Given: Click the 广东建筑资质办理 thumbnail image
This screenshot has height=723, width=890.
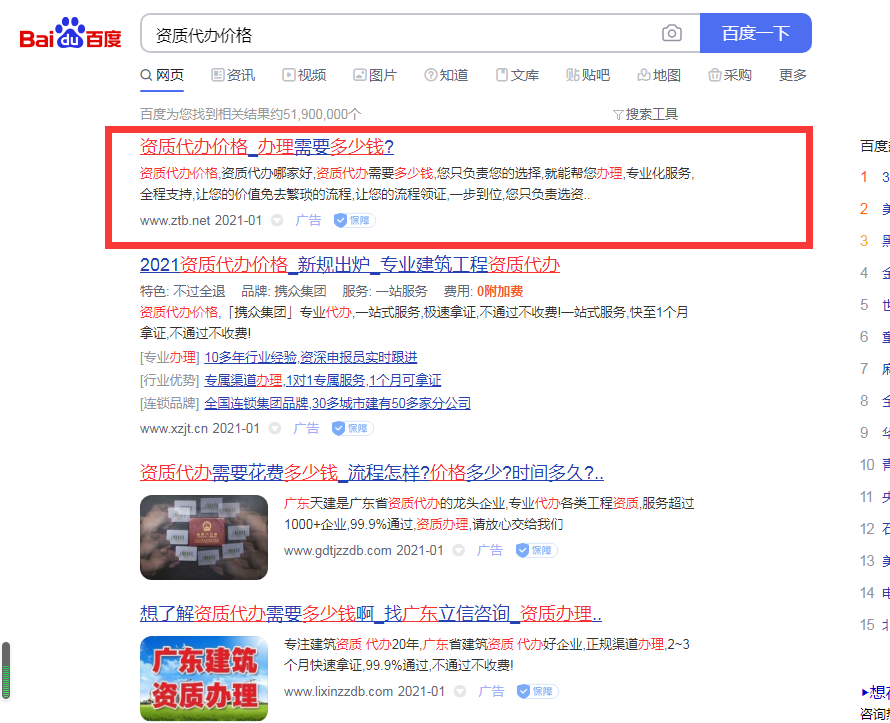Looking at the screenshot, I should pyautogui.click(x=204, y=677).
